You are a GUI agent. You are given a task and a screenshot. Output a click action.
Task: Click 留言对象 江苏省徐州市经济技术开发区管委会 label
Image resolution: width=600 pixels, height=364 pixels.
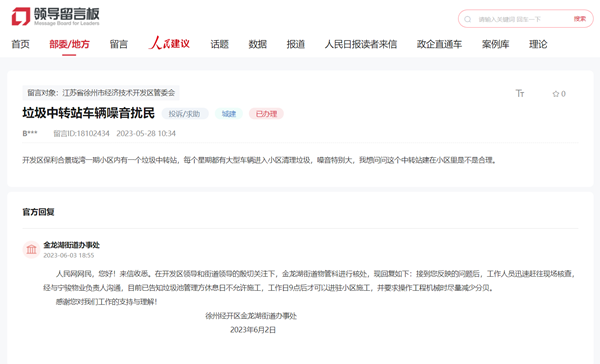(101, 93)
